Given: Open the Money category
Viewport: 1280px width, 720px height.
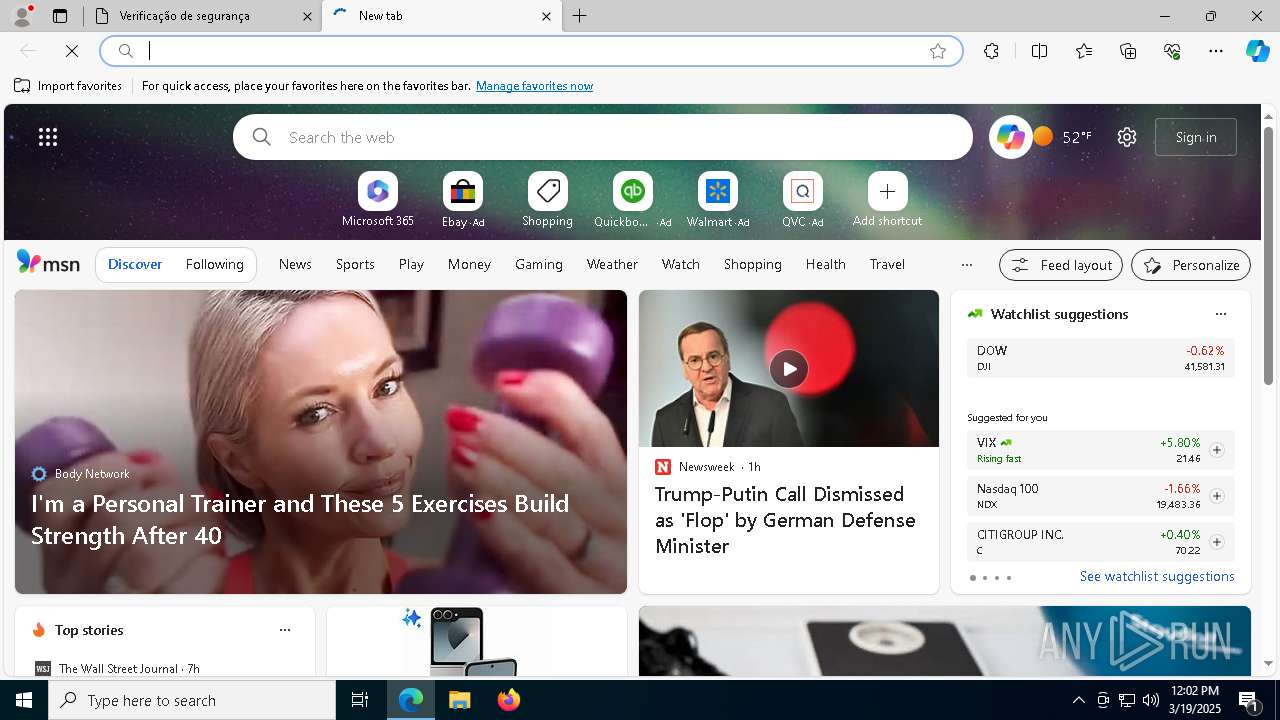Looking at the screenshot, I should click(469, 264).
